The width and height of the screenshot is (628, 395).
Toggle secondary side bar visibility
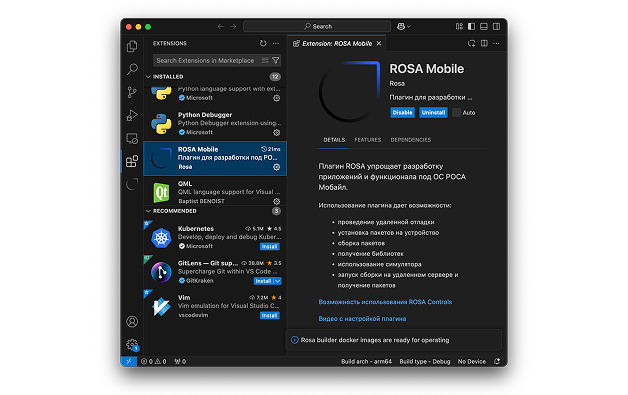496,26
